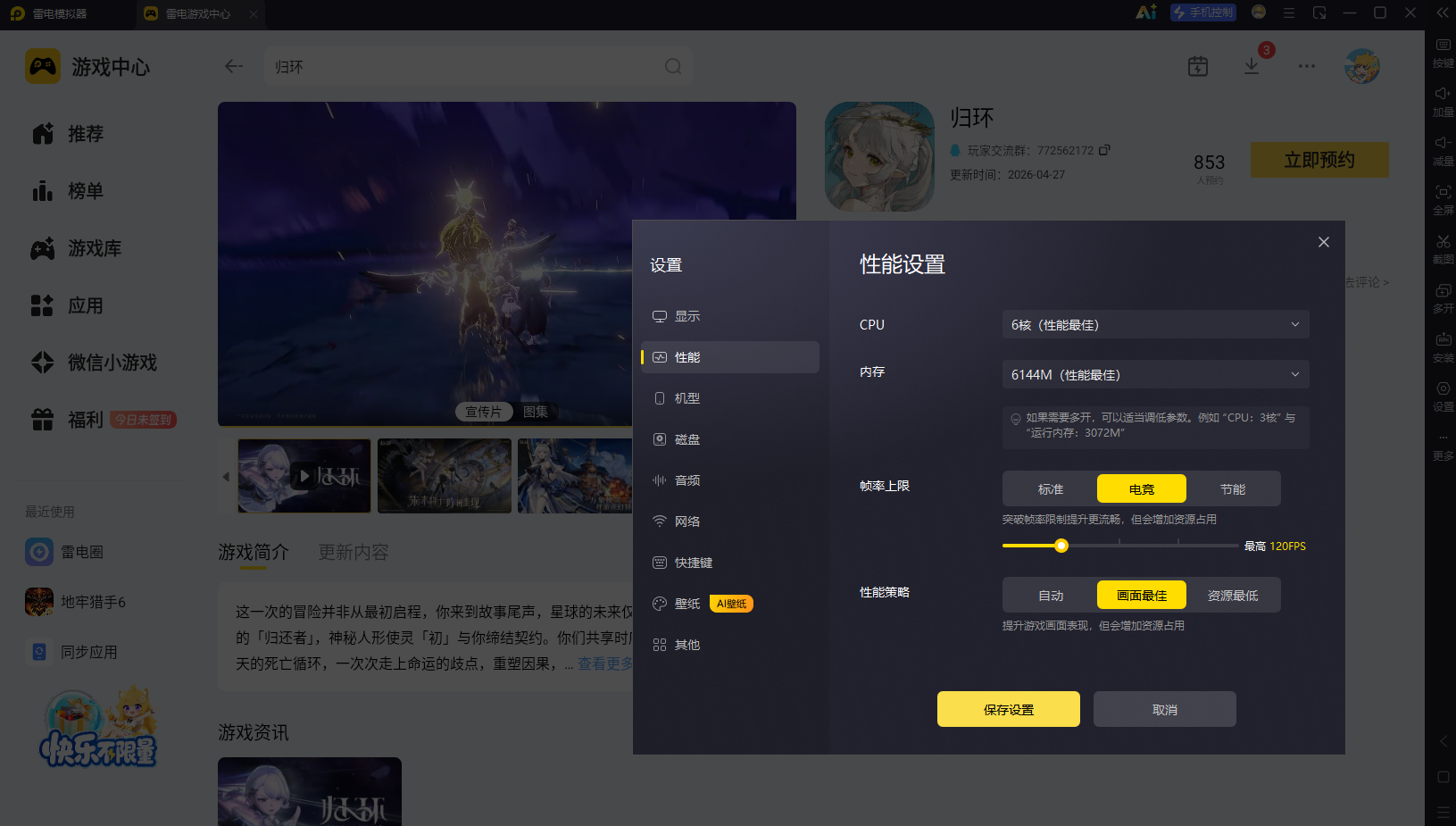Close the 雷电游戏中心 tab

[x=254, y=13]
